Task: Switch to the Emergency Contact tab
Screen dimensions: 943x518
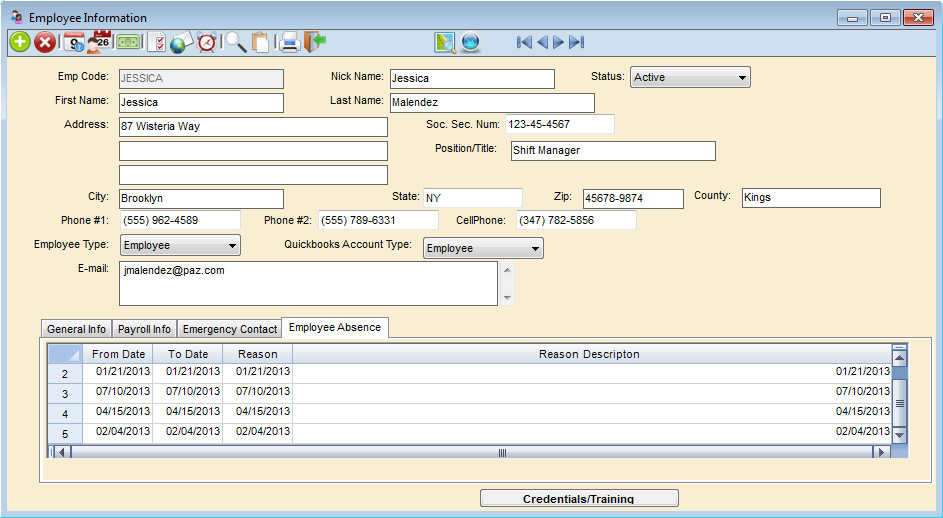Action: click(x=230, y=329)
